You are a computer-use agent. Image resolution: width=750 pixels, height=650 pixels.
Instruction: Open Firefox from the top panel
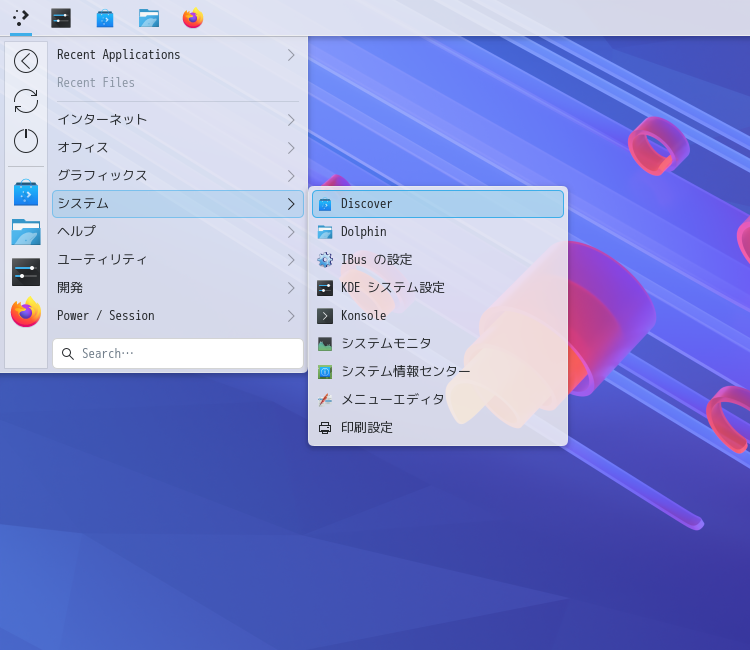pos(193,18)
